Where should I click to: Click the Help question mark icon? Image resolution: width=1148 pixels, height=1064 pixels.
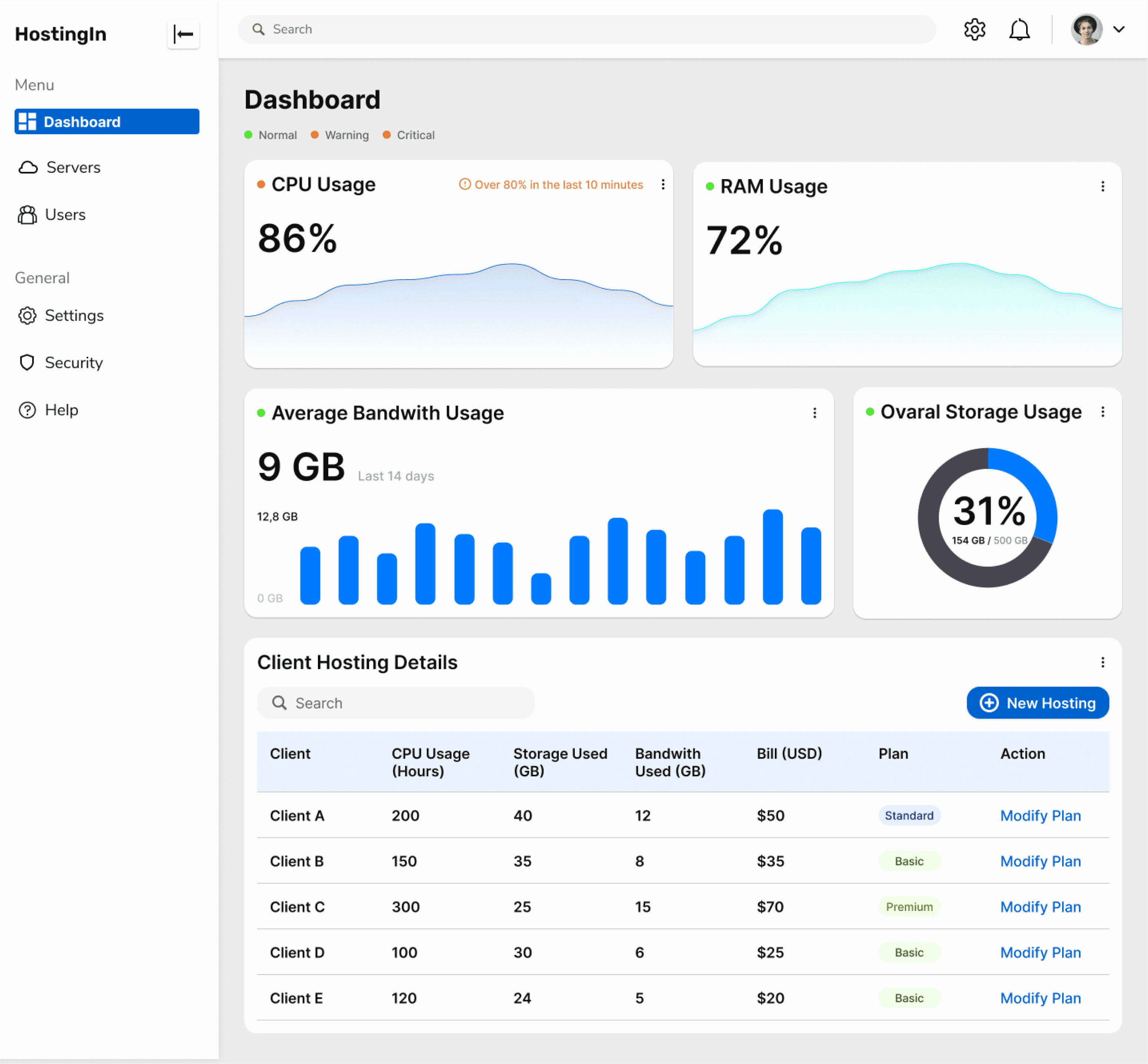27,410
